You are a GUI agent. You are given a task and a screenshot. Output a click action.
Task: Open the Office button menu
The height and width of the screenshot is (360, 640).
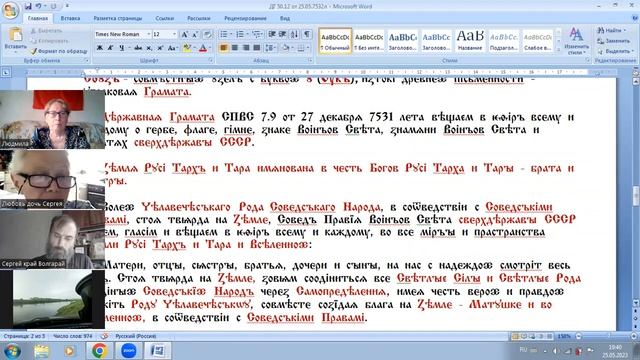[x=10, y=11]
